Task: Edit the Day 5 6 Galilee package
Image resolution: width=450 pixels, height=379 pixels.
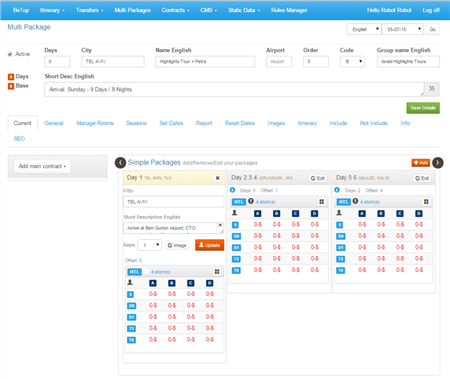Action: click(x=422, y=178)
